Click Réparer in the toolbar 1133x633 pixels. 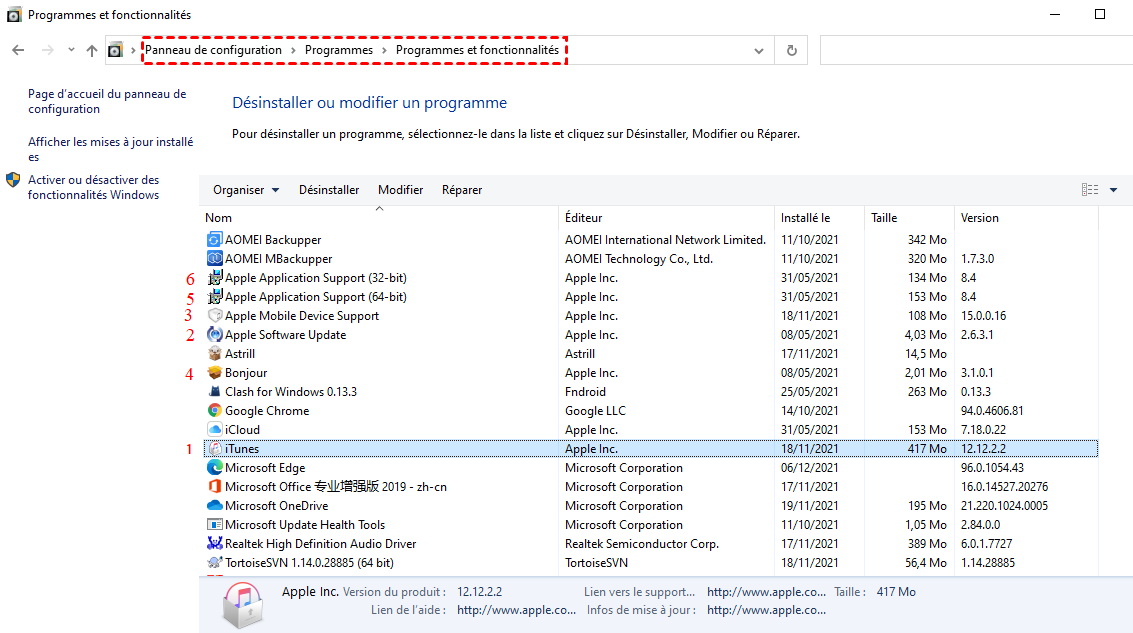point(462,189)
